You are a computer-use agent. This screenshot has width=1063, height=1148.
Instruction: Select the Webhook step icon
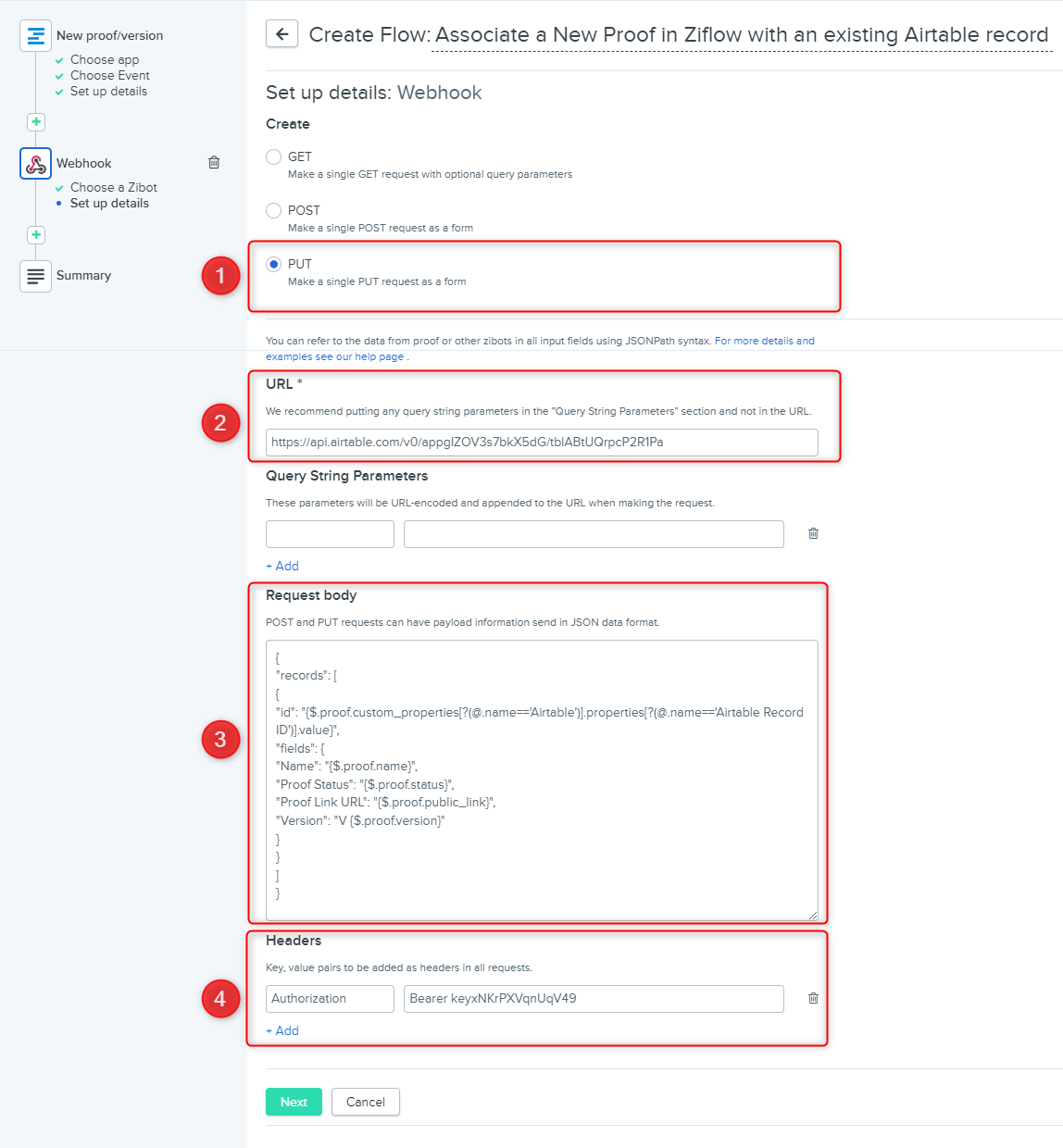[x=35, y=164]
